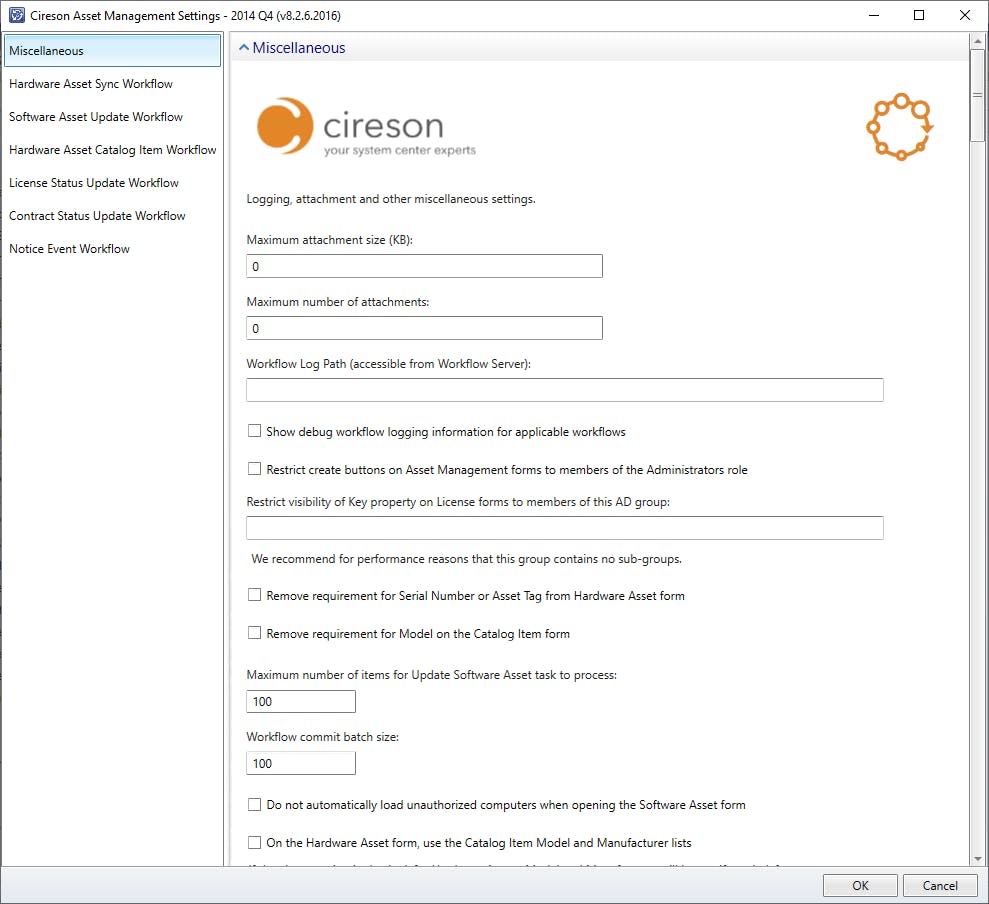Click the Workflow Log Path field
The height and width of the screenshot is (904, 989).
[x=565, y=390]
